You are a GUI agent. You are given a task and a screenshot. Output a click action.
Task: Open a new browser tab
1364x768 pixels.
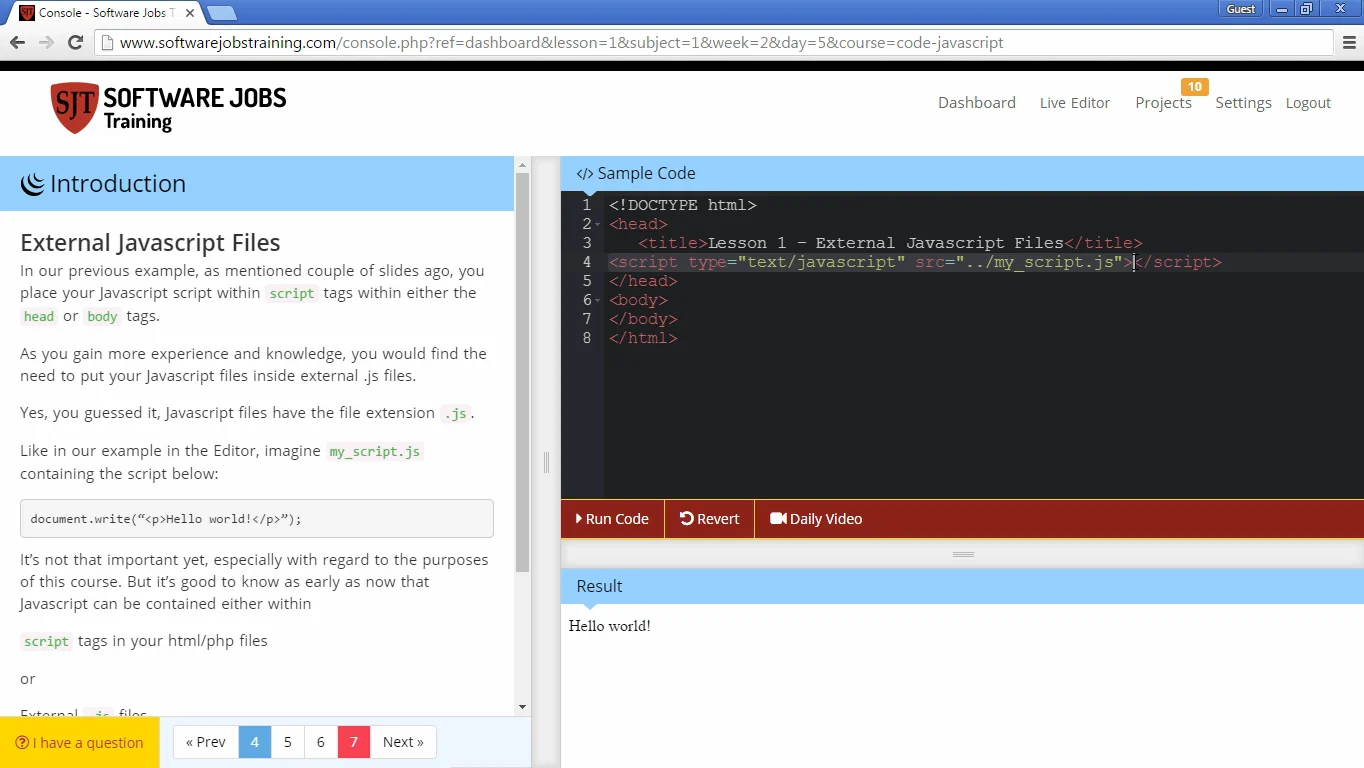(221, 13)
